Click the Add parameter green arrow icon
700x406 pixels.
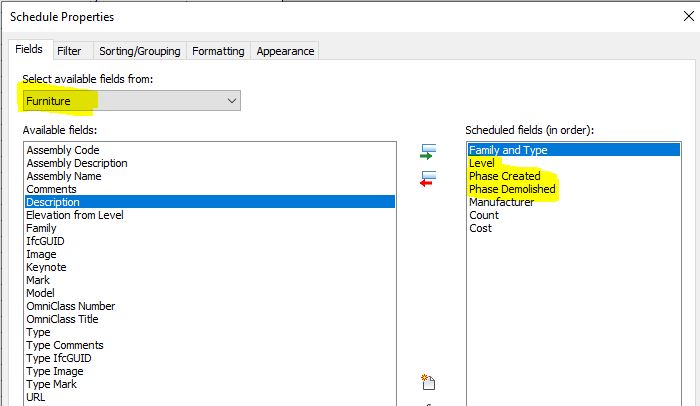(x=428, y=152)
